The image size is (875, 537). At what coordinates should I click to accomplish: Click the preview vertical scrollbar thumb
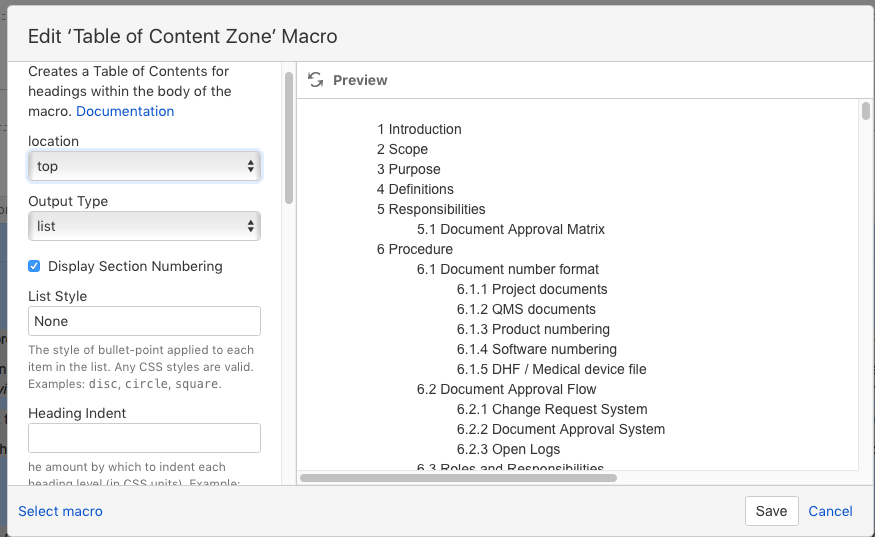pos(866,111)
